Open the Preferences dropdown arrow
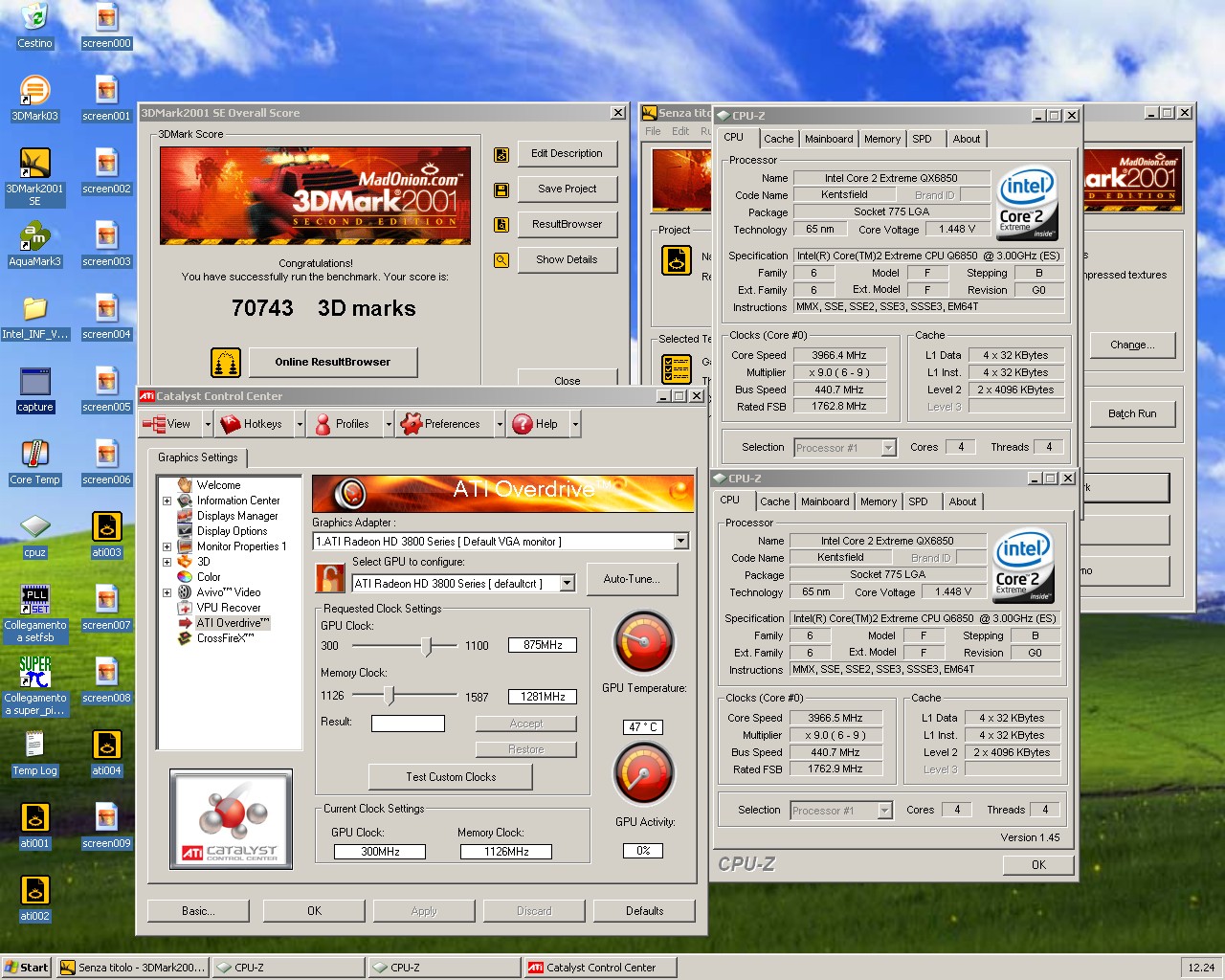This screenshot has width=1225, height=980. click(x=500, y=424)
